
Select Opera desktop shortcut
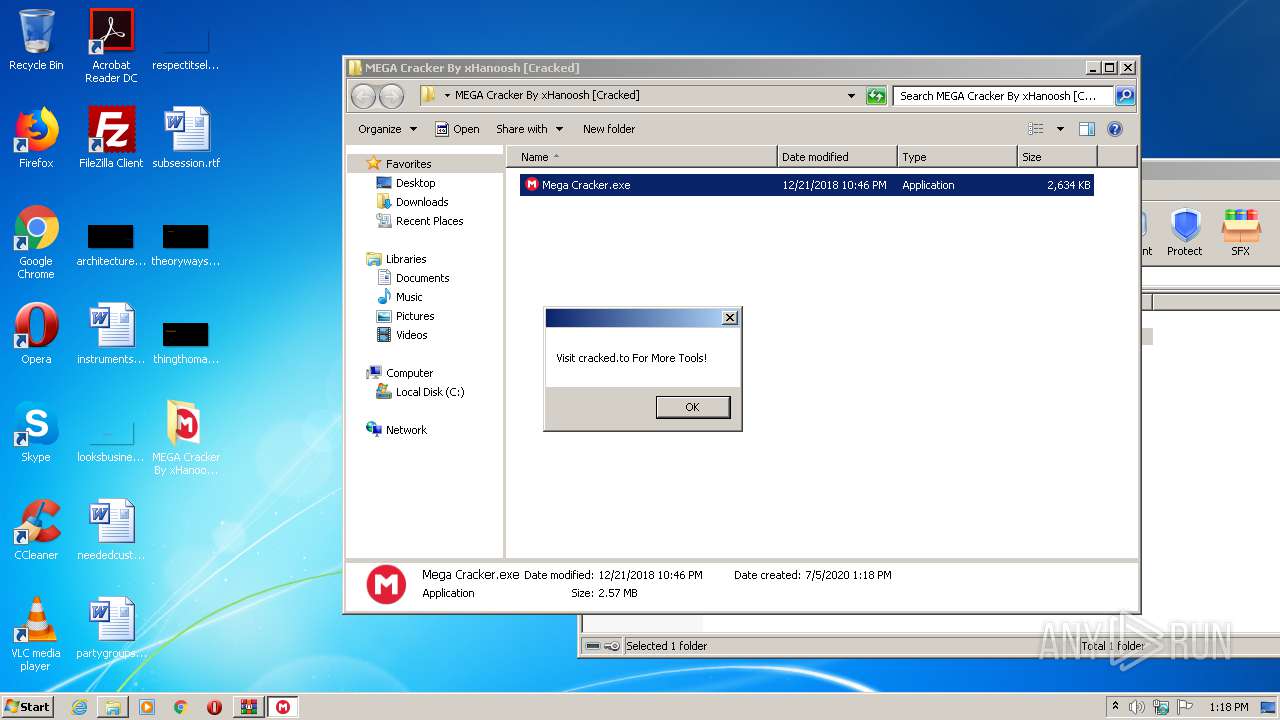click(36, 335)
